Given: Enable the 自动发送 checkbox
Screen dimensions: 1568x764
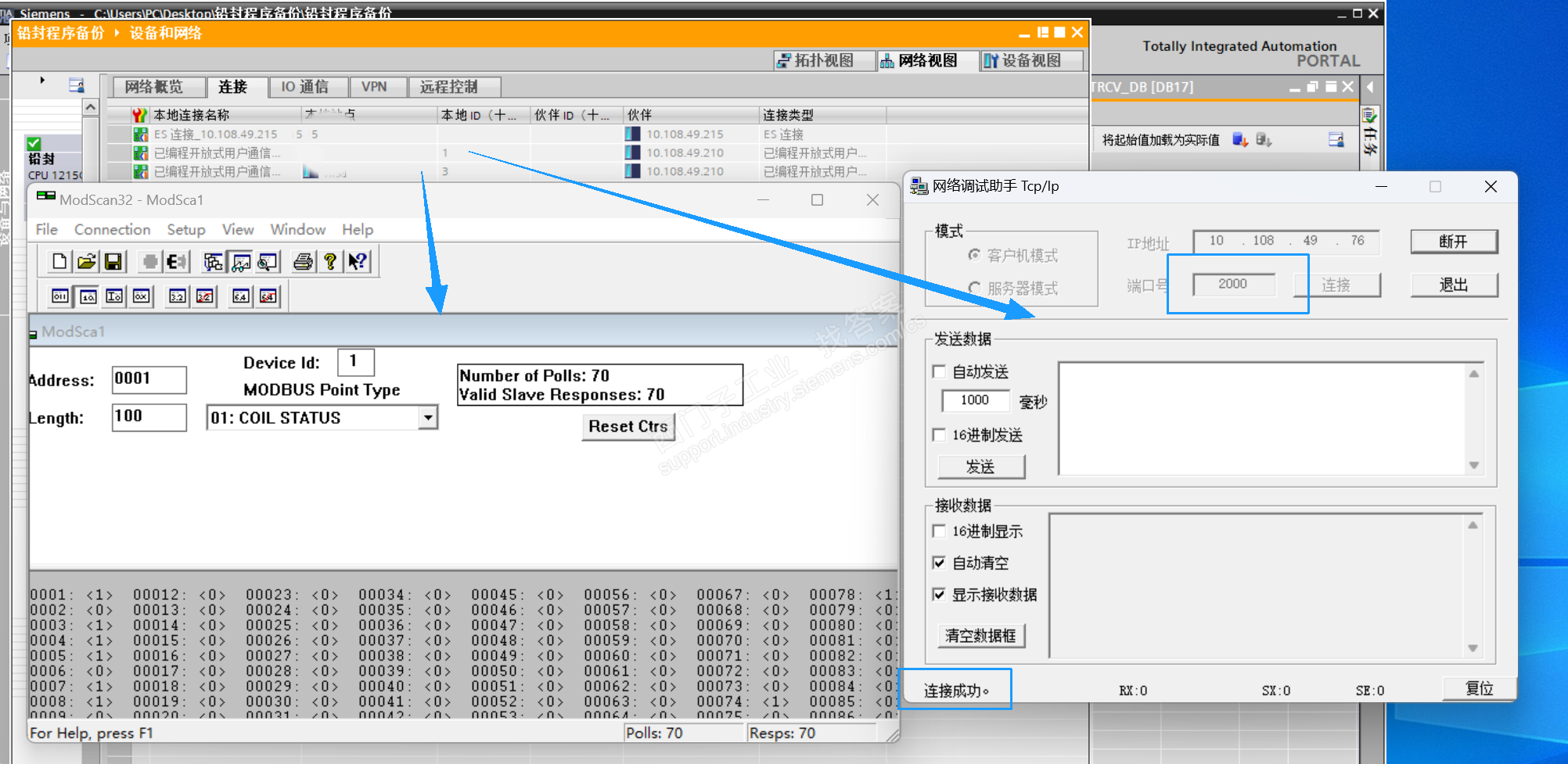Looking at the screenshot, I should coord(940,372).
